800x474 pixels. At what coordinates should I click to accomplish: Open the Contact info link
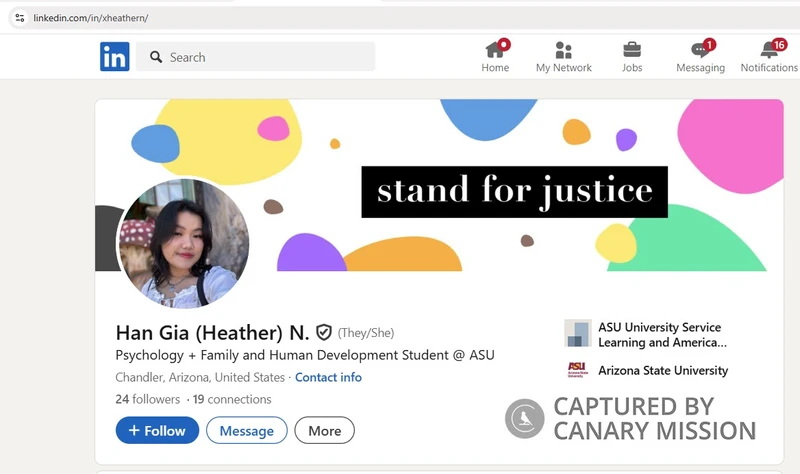(328, 377)
